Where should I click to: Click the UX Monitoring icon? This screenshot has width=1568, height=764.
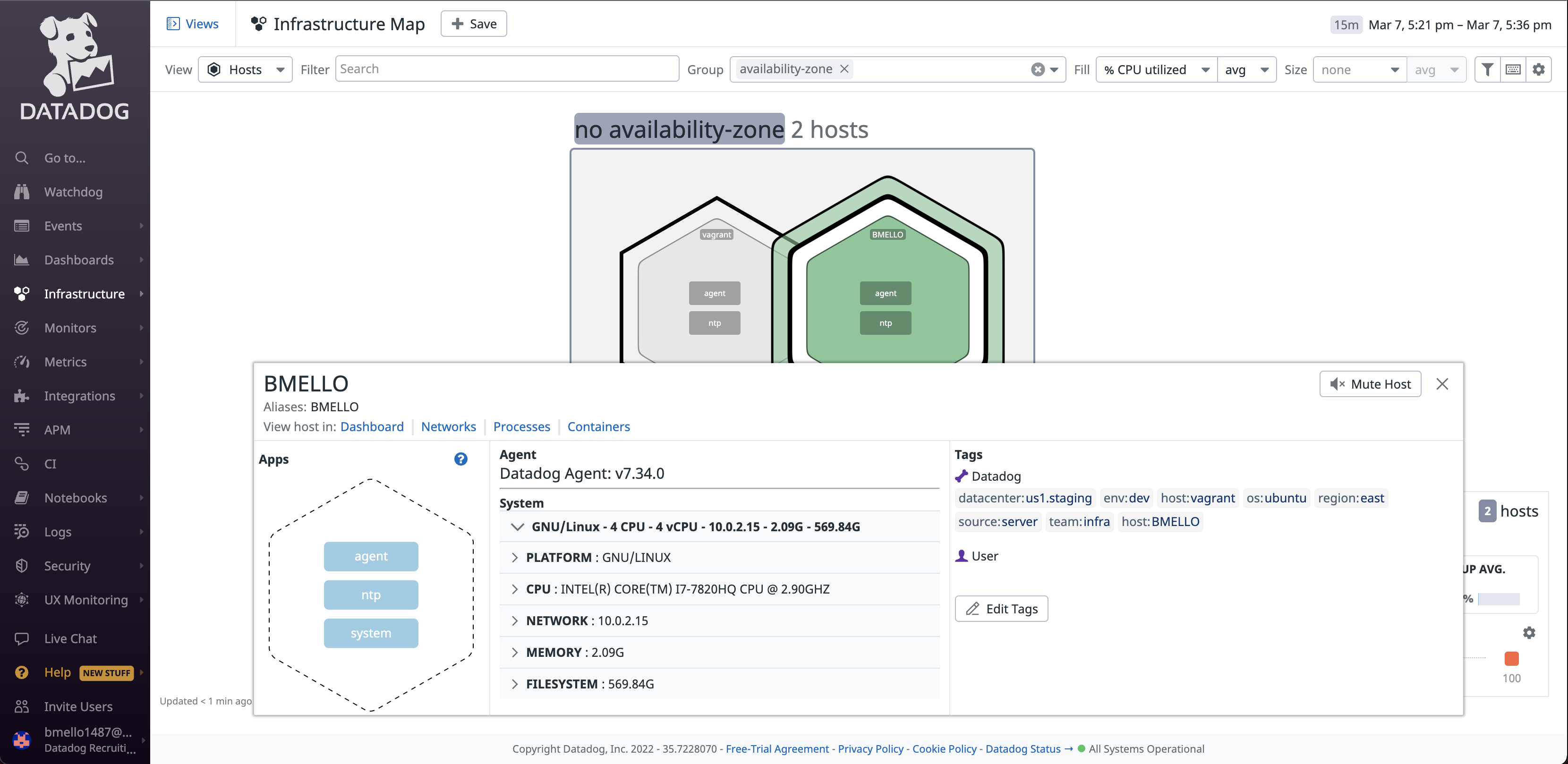click(x=22, y=600)
